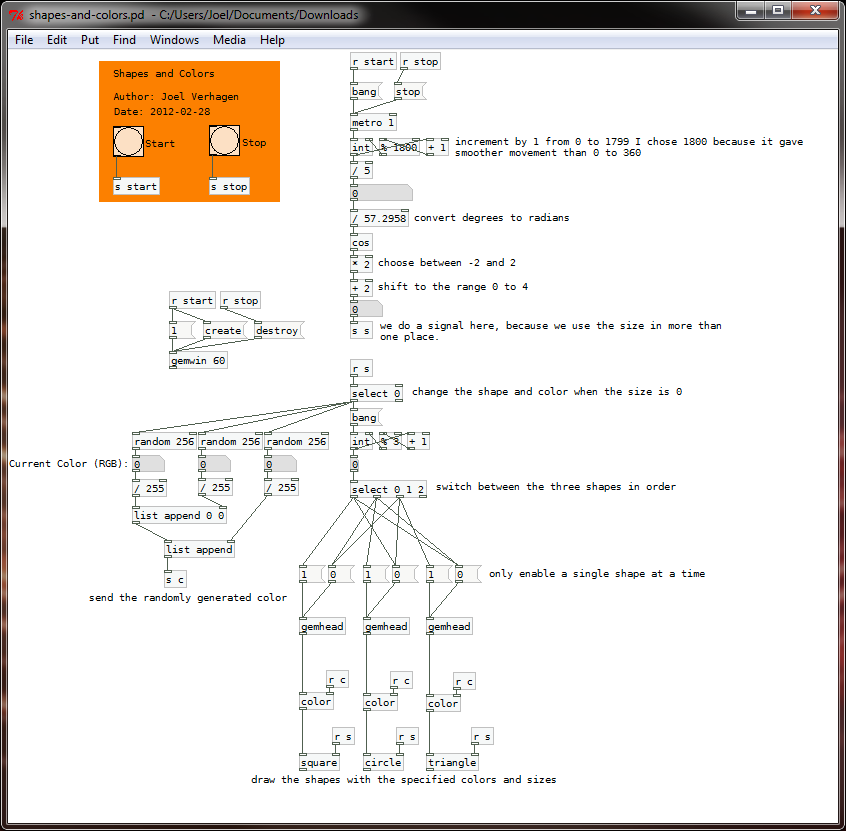Screen dimensions: 846x831
Task: Click the 'create' message box
Action: [x=224, y=330]
